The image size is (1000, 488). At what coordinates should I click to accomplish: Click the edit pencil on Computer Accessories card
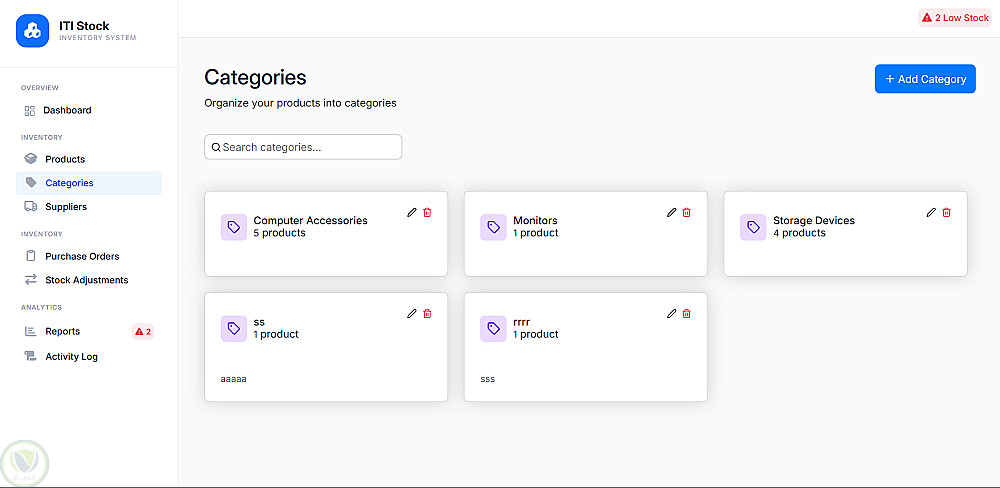point(412,212)
